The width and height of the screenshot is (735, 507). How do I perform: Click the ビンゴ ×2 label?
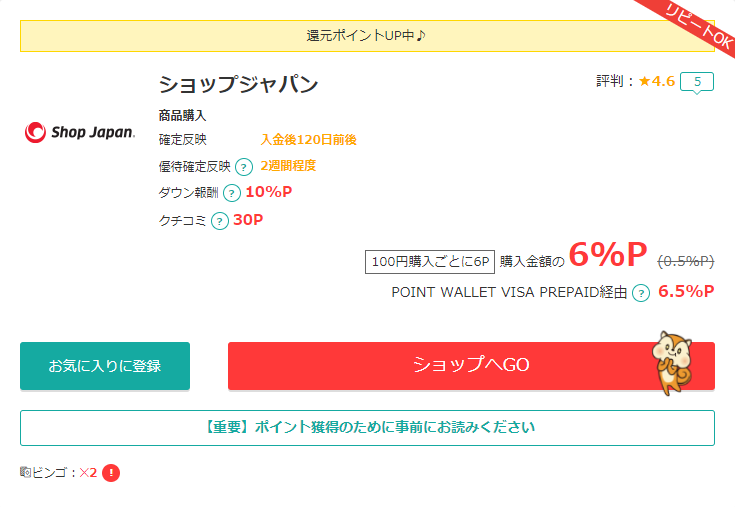pos(64,473)
